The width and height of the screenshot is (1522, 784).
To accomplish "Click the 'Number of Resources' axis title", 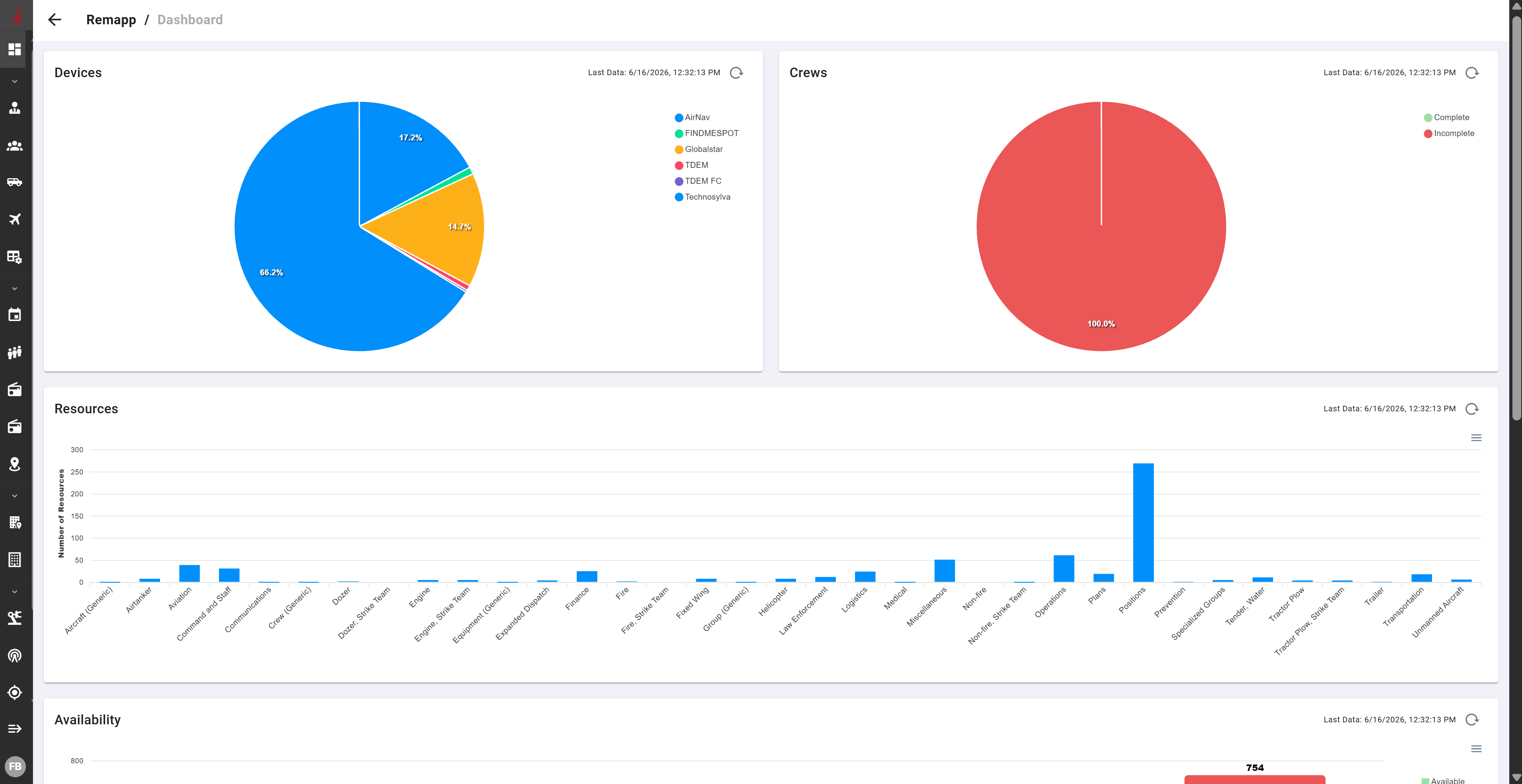I will [x=61, y=513].
